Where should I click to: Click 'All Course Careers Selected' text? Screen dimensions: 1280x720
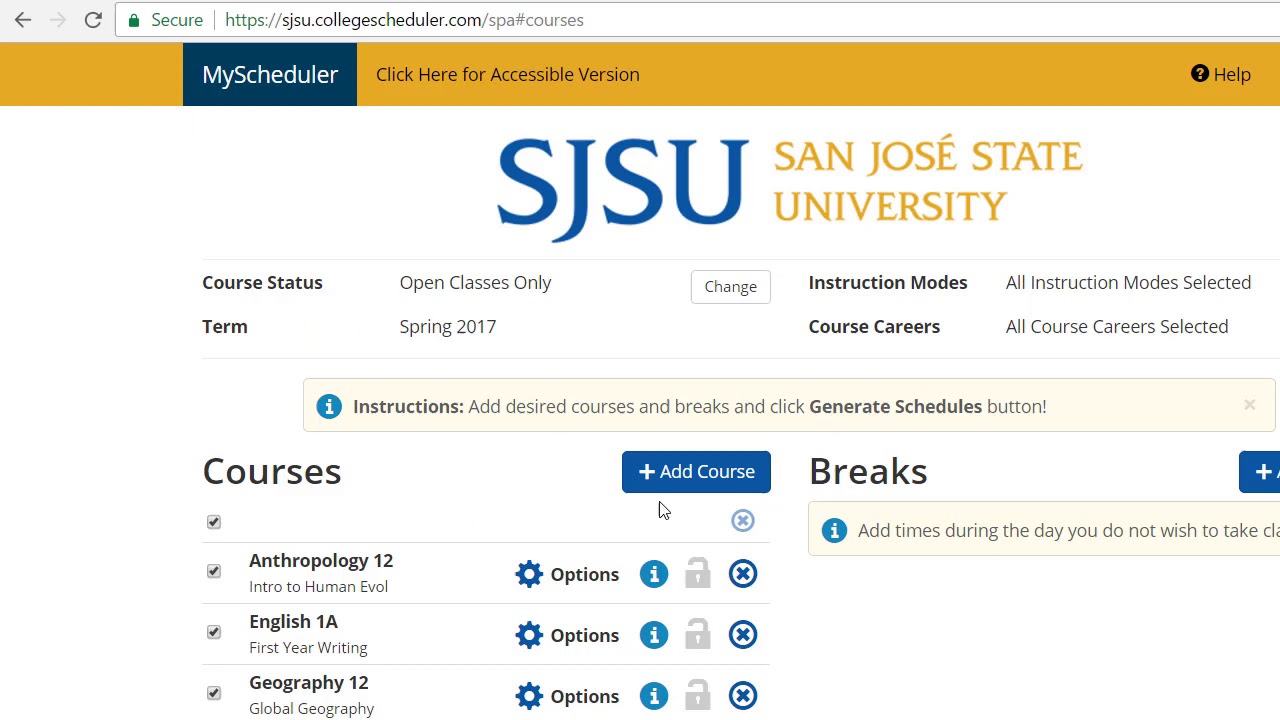click(1117, 326)
